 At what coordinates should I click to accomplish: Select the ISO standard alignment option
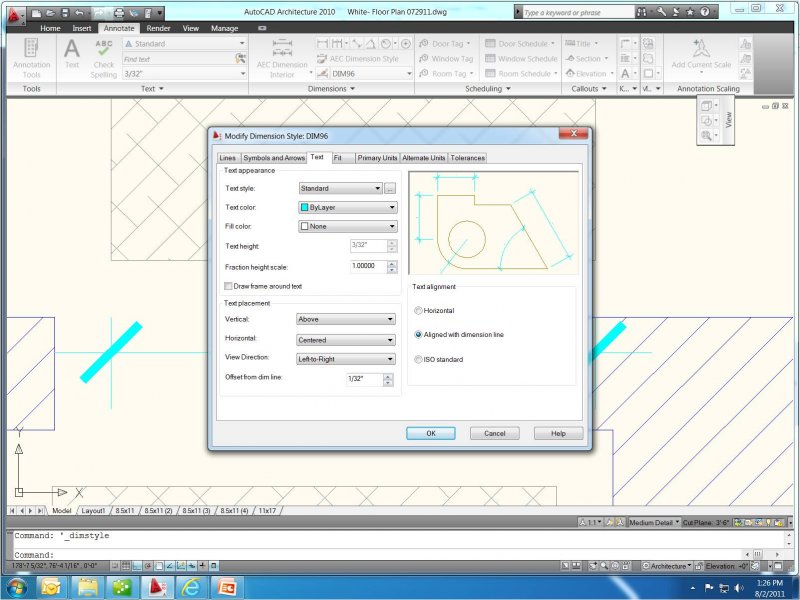click(418, 360)
